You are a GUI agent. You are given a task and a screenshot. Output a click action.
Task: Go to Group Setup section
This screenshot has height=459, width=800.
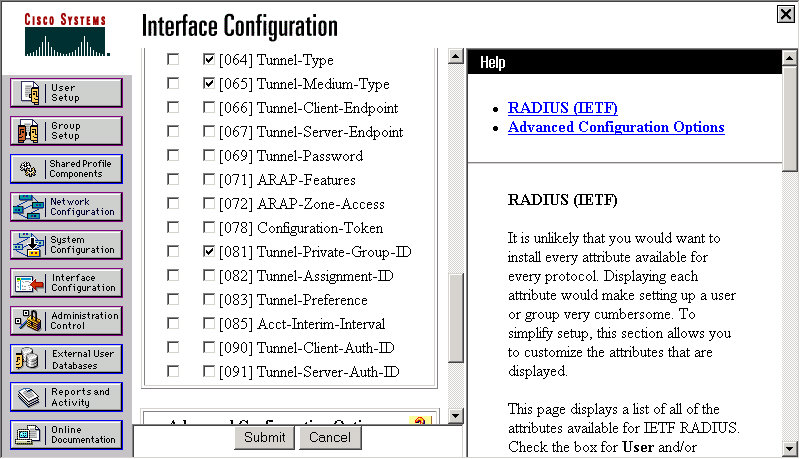[x=66, y=131]
